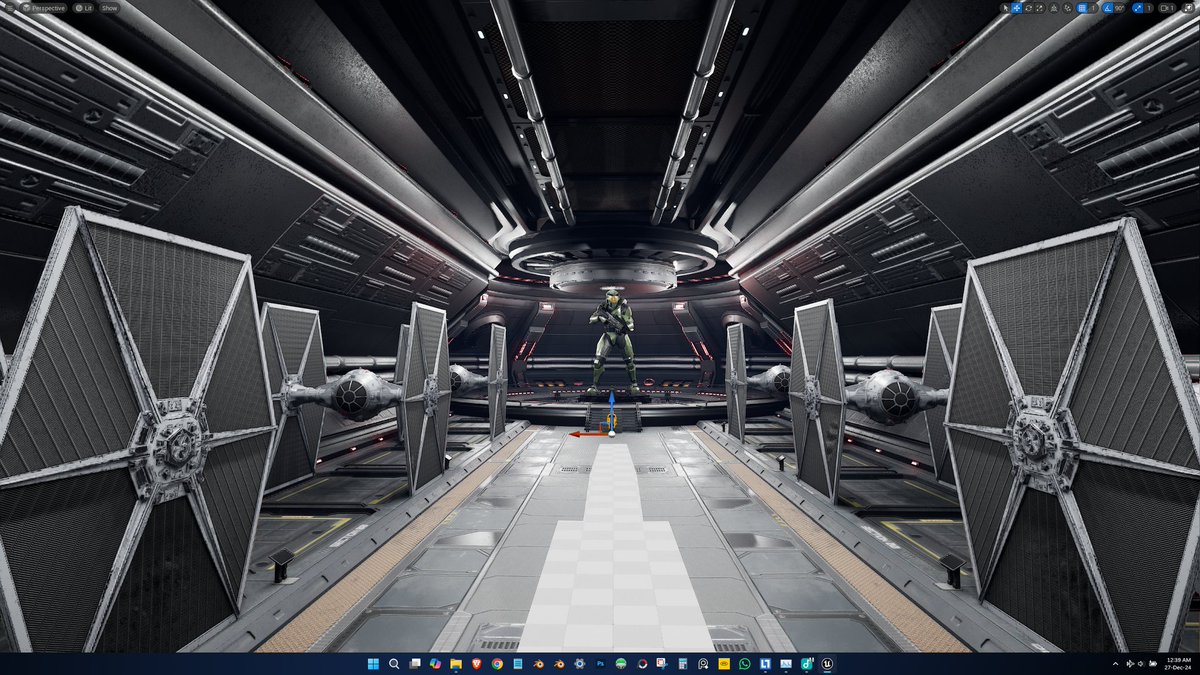Open the Settings gear taskbar icon
This screenshot has height=675, width=1200.
[x=579, y=664]
